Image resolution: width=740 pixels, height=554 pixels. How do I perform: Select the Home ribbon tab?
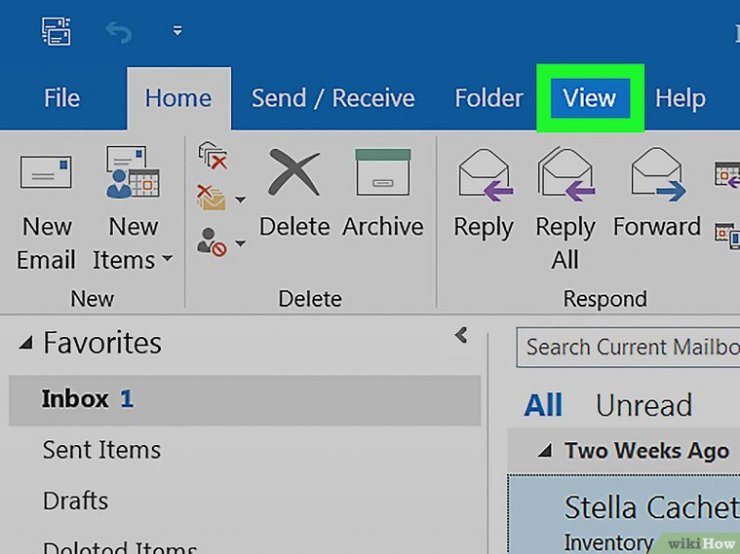[178, 98]
